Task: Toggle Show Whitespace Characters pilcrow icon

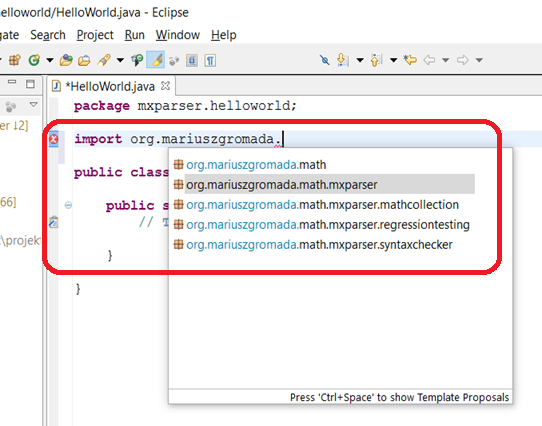Action: point(210,61)
